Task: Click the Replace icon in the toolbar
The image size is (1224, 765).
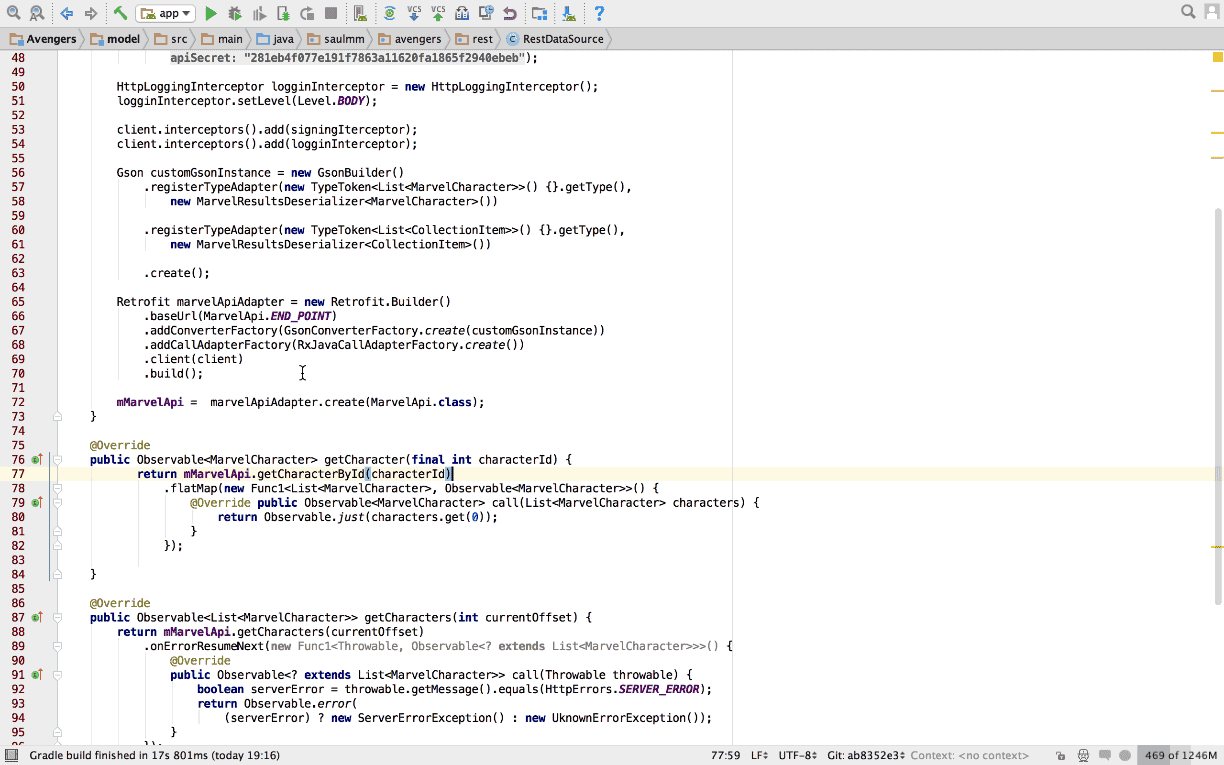Action: (x=36, y=13)
